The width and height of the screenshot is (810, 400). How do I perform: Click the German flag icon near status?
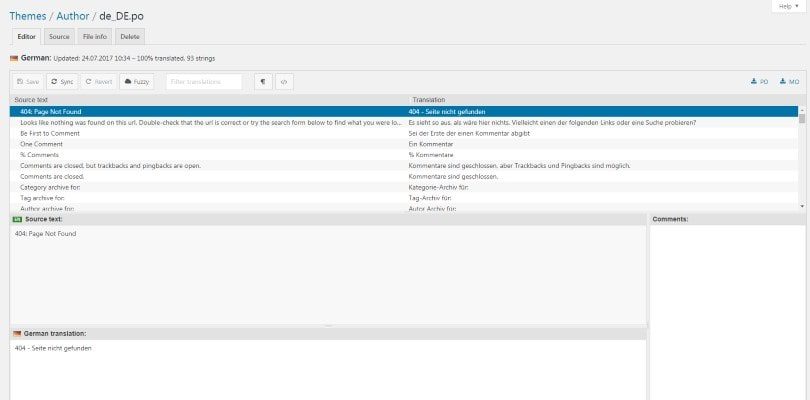14,58
